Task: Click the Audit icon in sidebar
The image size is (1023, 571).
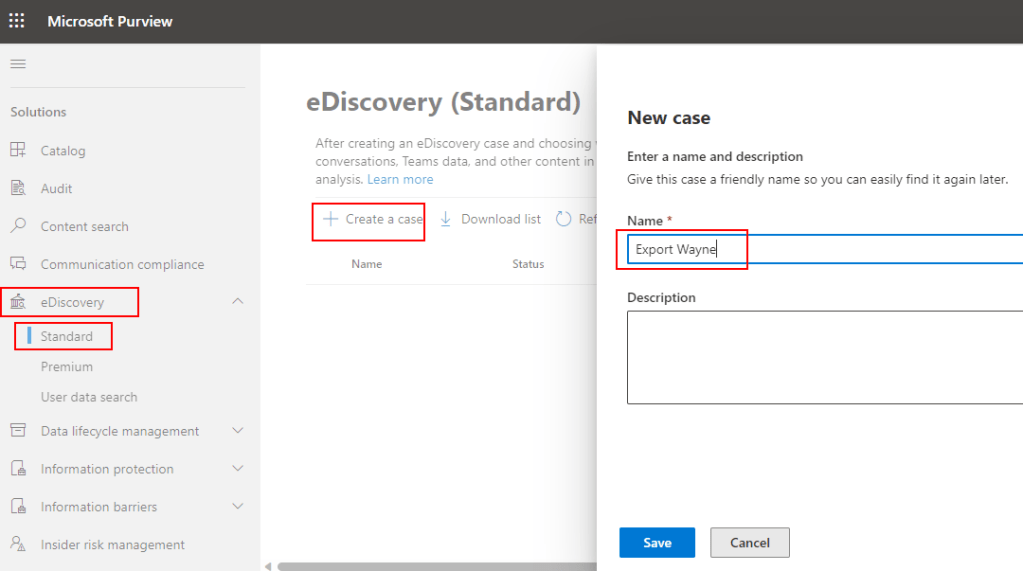Action: 18,188
